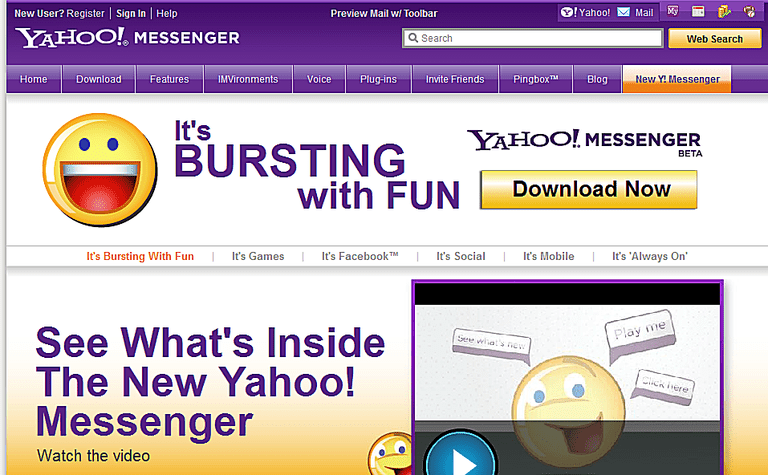This screenshot has width=768, height=475.
Task: Open Yahoo Mail from the top bar
Action: [x=635, y=12]
